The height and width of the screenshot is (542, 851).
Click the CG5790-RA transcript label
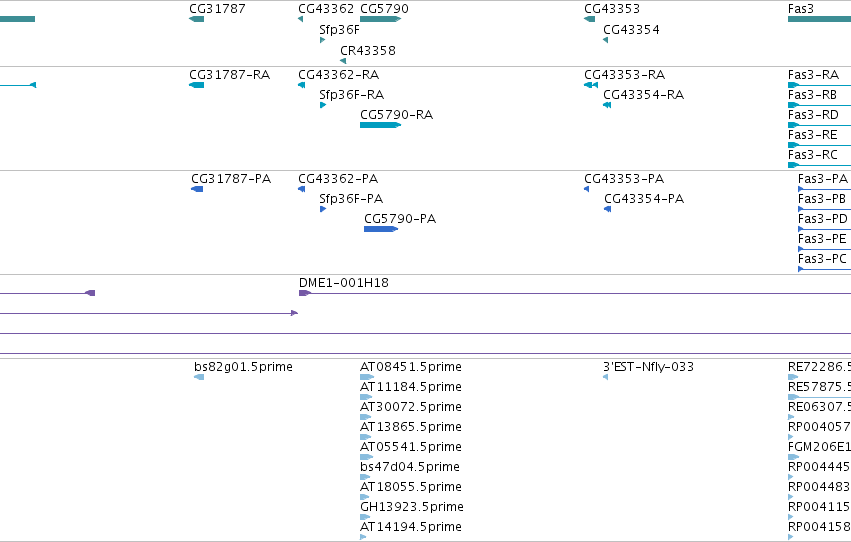[x=396, y=114]
